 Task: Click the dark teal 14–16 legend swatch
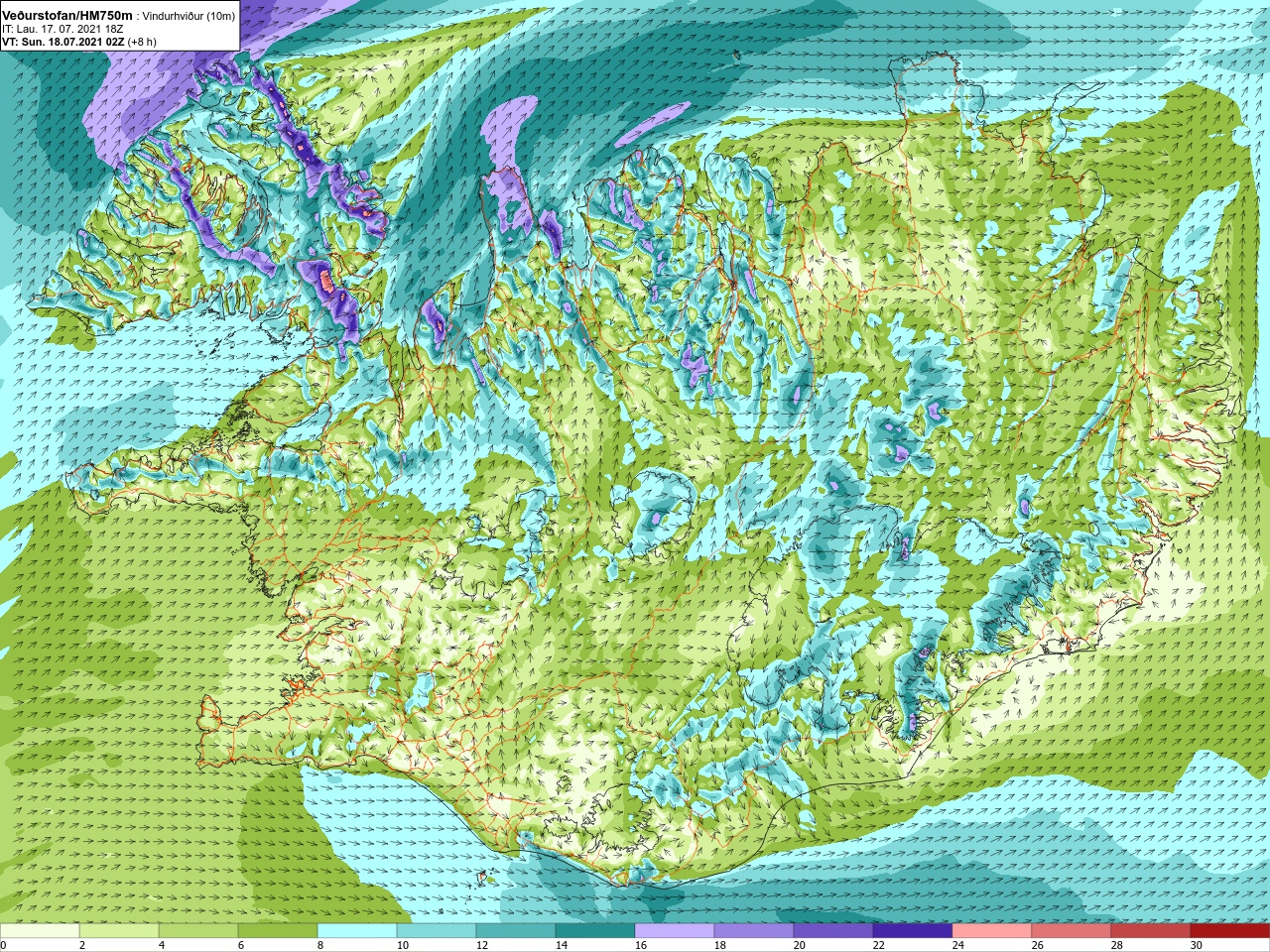coord(595,931)
